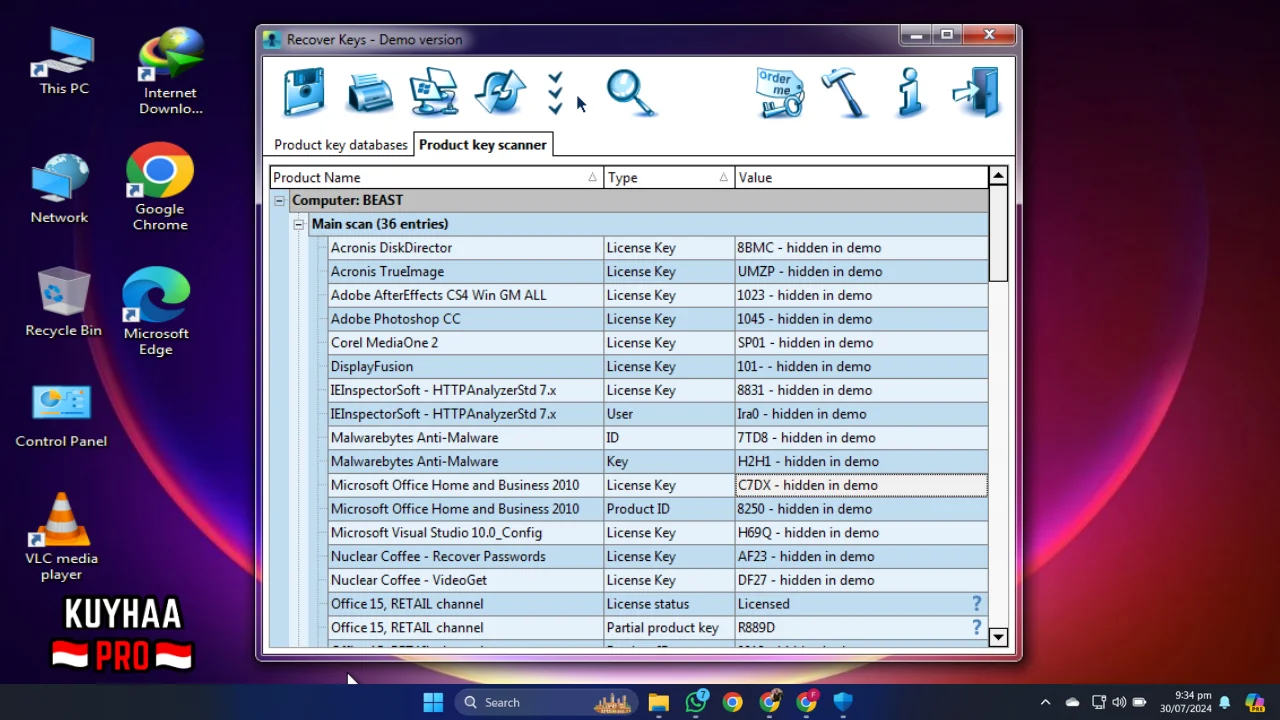The height and width of the screenshot is (720, 1280).
Task: Select Nuclear Coffee - Recover Passwords row
Action: (x=658, y=557)
